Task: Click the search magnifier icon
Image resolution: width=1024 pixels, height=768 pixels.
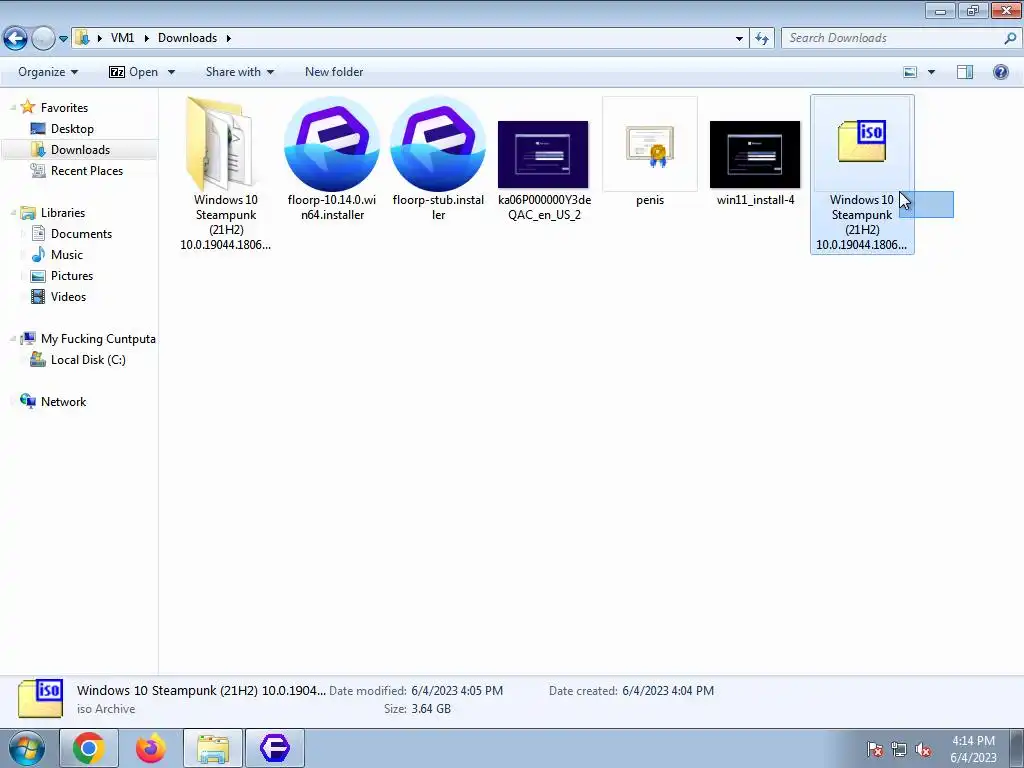Action: point(1010,38)
